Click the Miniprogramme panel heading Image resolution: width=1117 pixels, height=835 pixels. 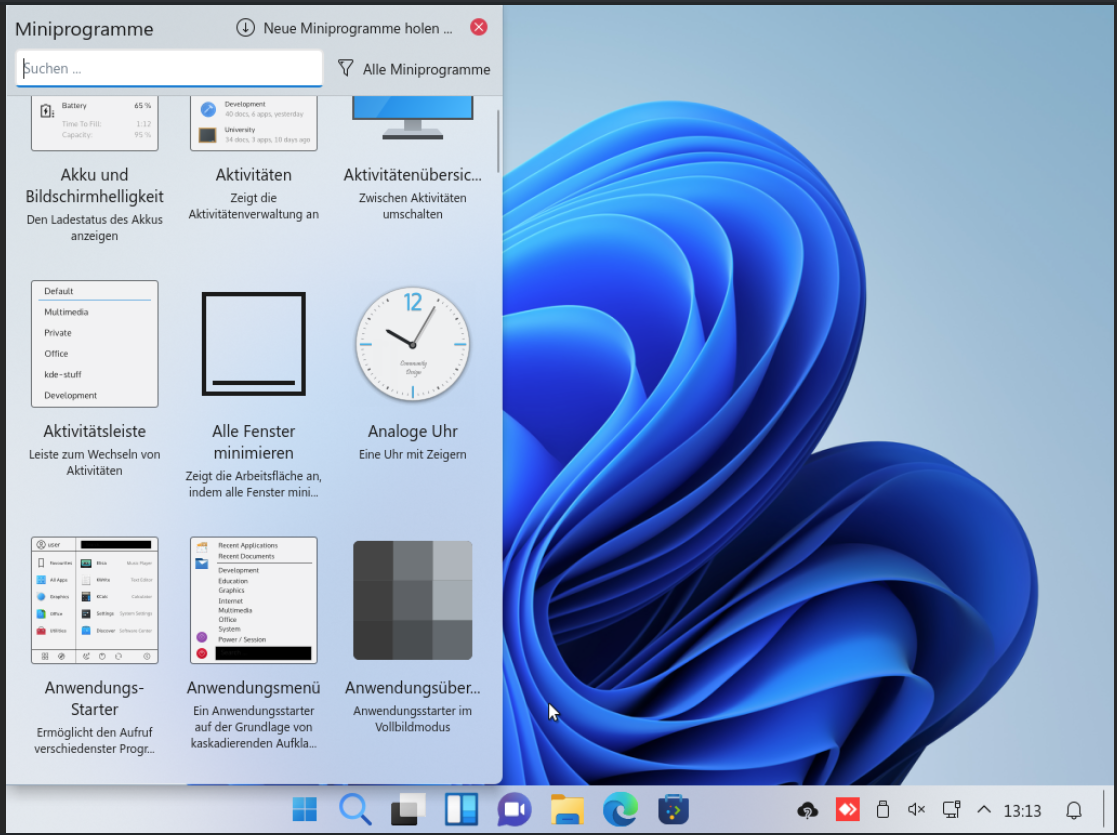(84, 29)
